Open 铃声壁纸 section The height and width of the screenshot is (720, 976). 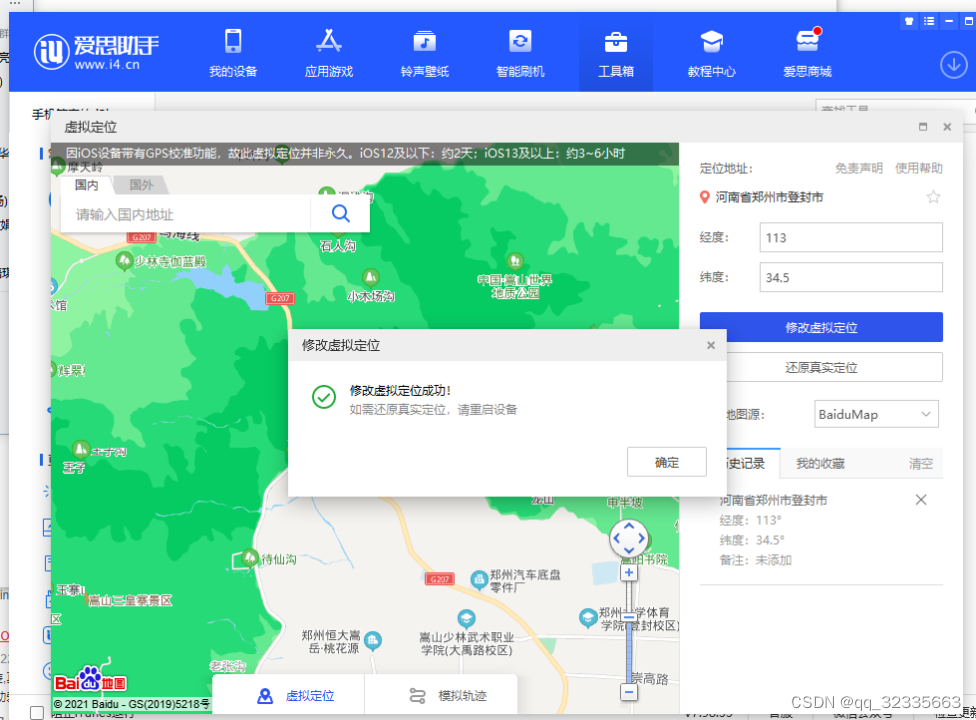[x=425, y=53]
